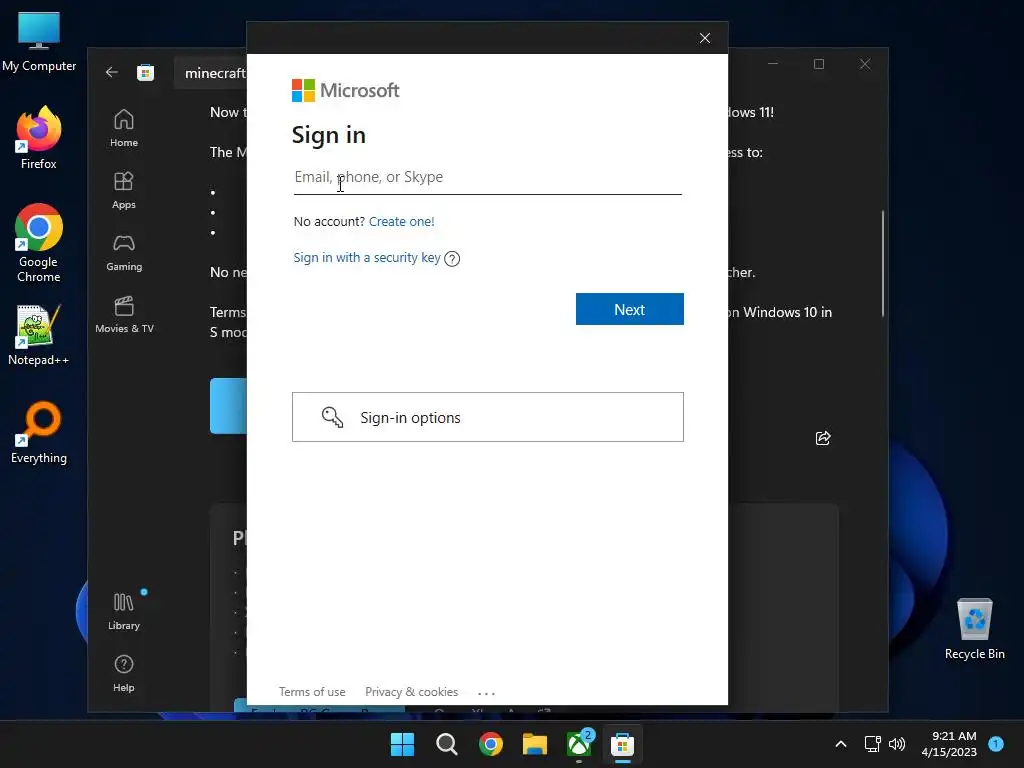Open clock showing 9:21 AM
Image resolution: width=1024 pixels, height=768 pixels.
tap(950, 744)
